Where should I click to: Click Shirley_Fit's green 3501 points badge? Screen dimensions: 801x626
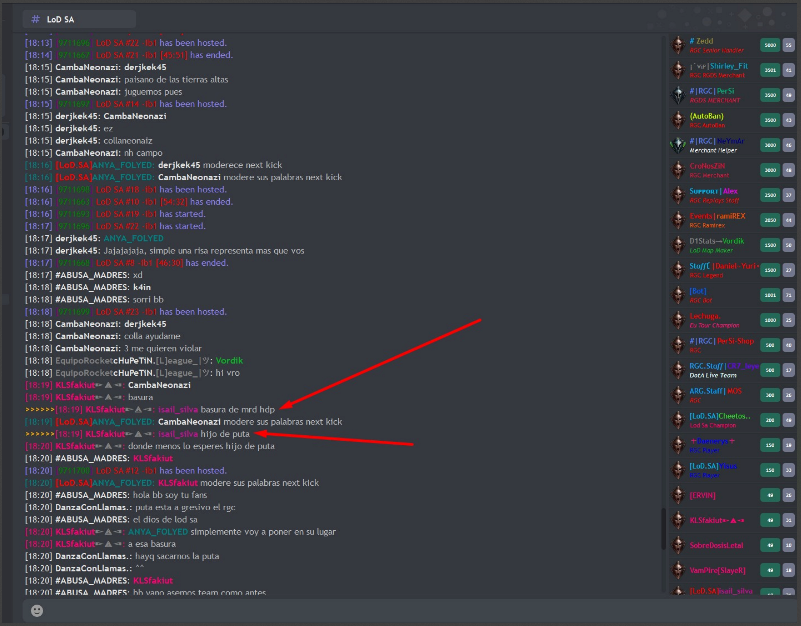coord(770,70)
